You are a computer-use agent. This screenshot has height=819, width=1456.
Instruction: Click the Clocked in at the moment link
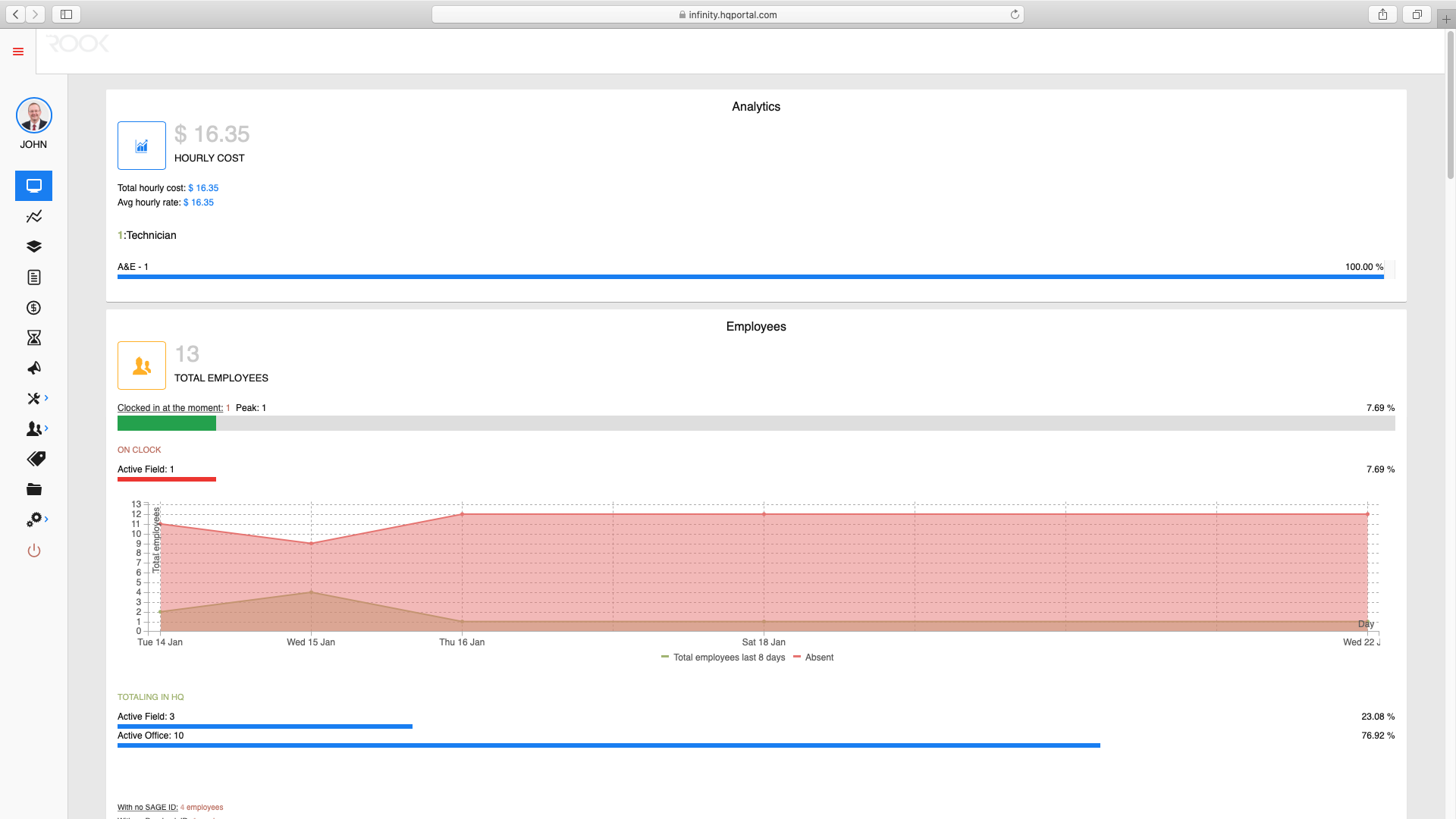170,408
